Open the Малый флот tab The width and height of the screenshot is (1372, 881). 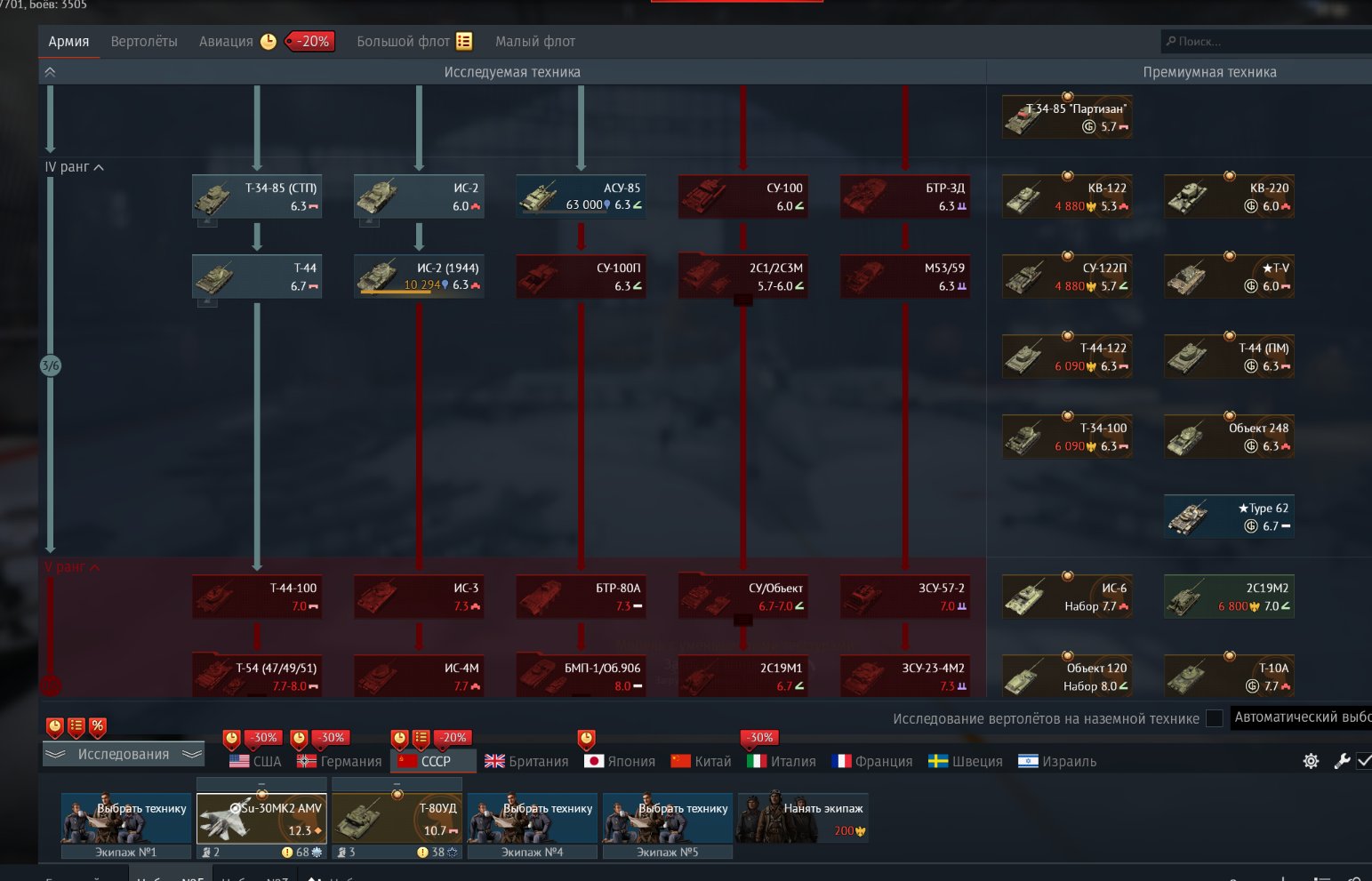tap(535, 42)
